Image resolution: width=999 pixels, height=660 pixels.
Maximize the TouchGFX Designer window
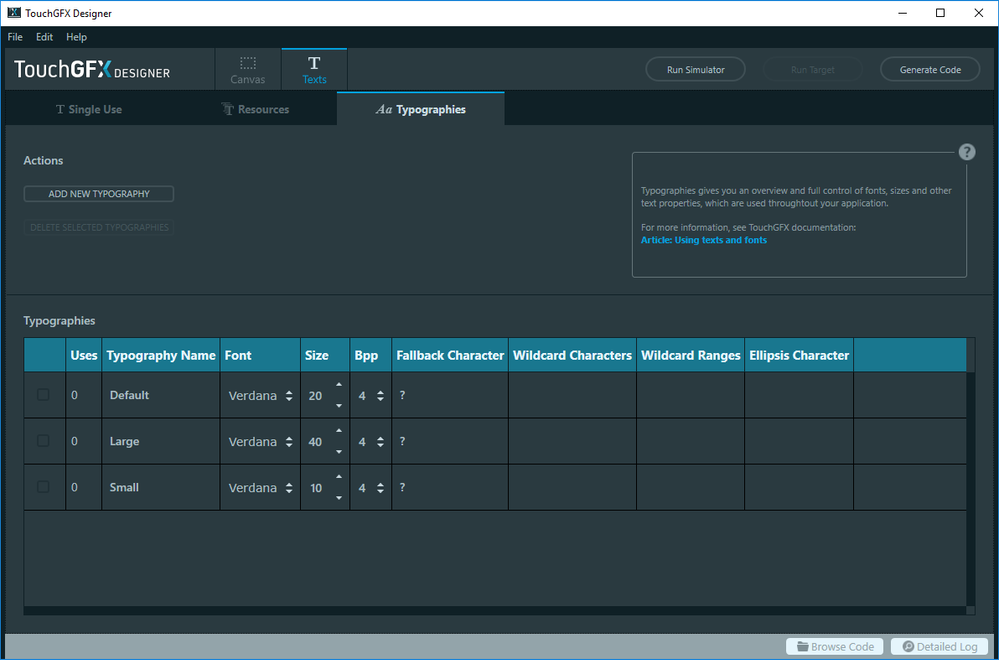[x=940, y=13]
